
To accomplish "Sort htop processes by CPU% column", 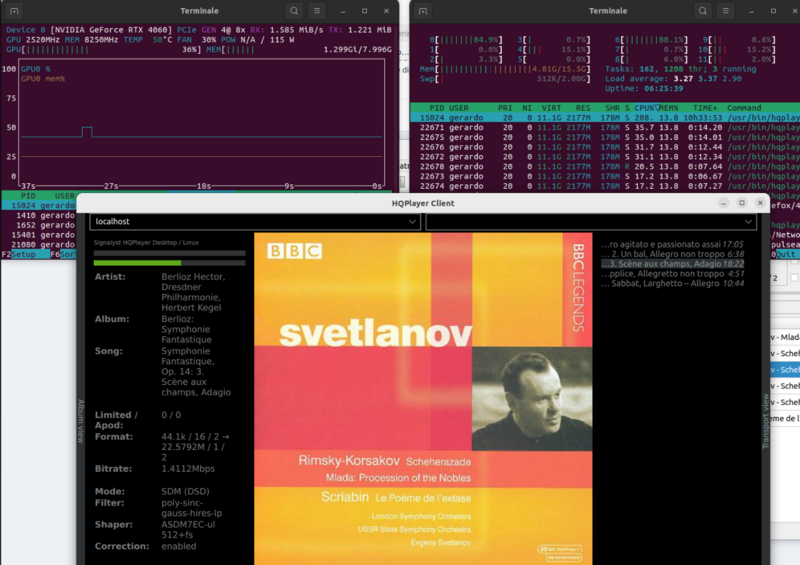I will click(647, 108).
